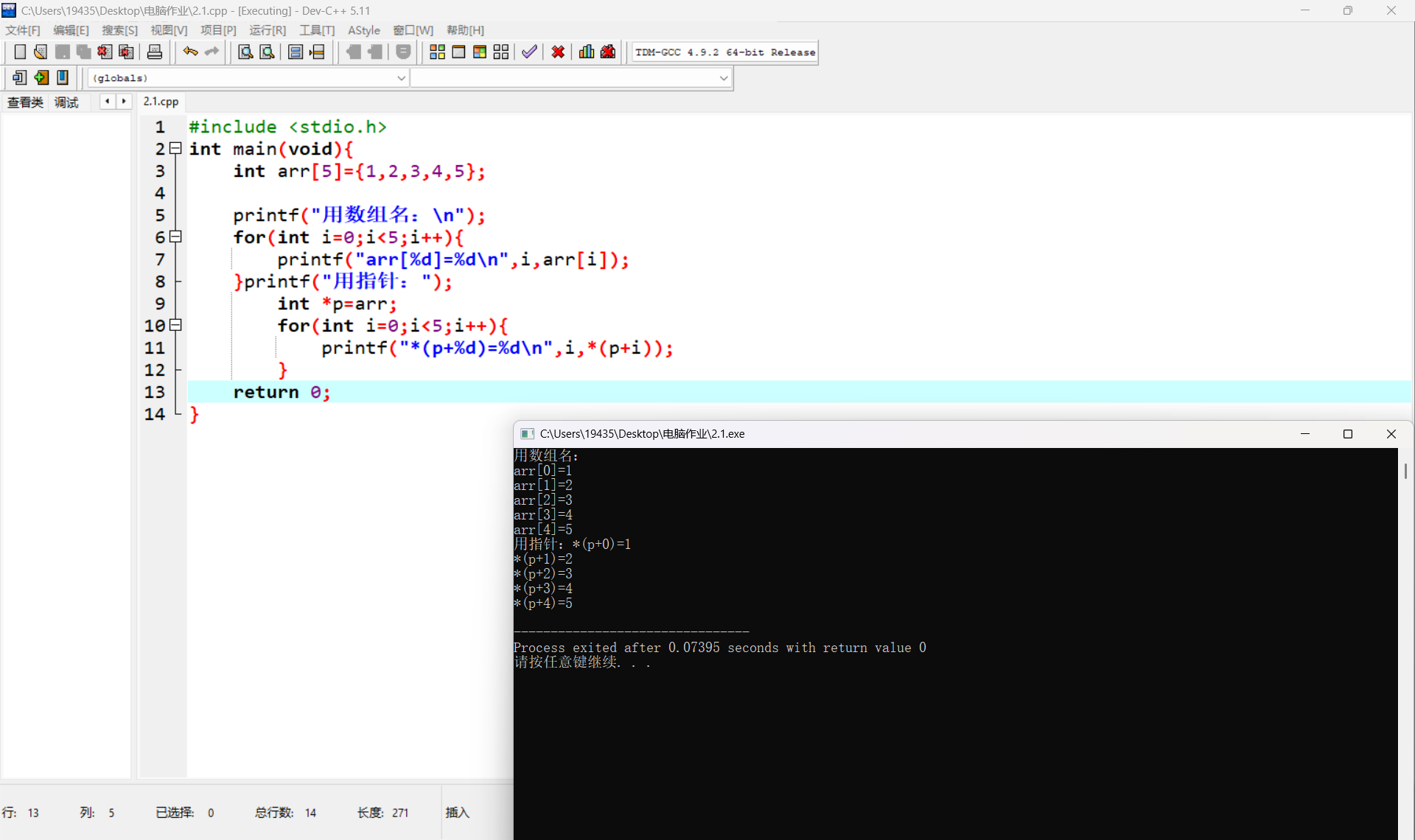Collapse the fold marker at line 6
The height and width of the screenshot is (840, 1415).
[x=175, y=237]
